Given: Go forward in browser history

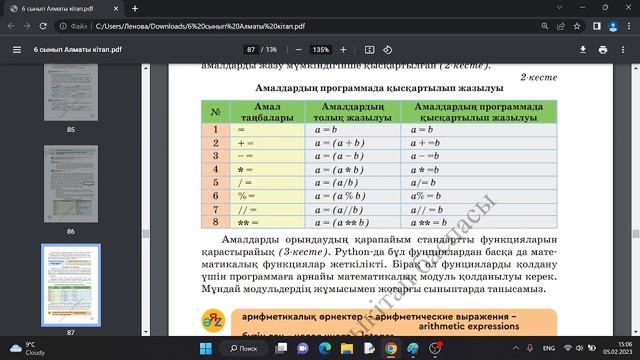Looking at the screenshot, I should click(27, 26).
